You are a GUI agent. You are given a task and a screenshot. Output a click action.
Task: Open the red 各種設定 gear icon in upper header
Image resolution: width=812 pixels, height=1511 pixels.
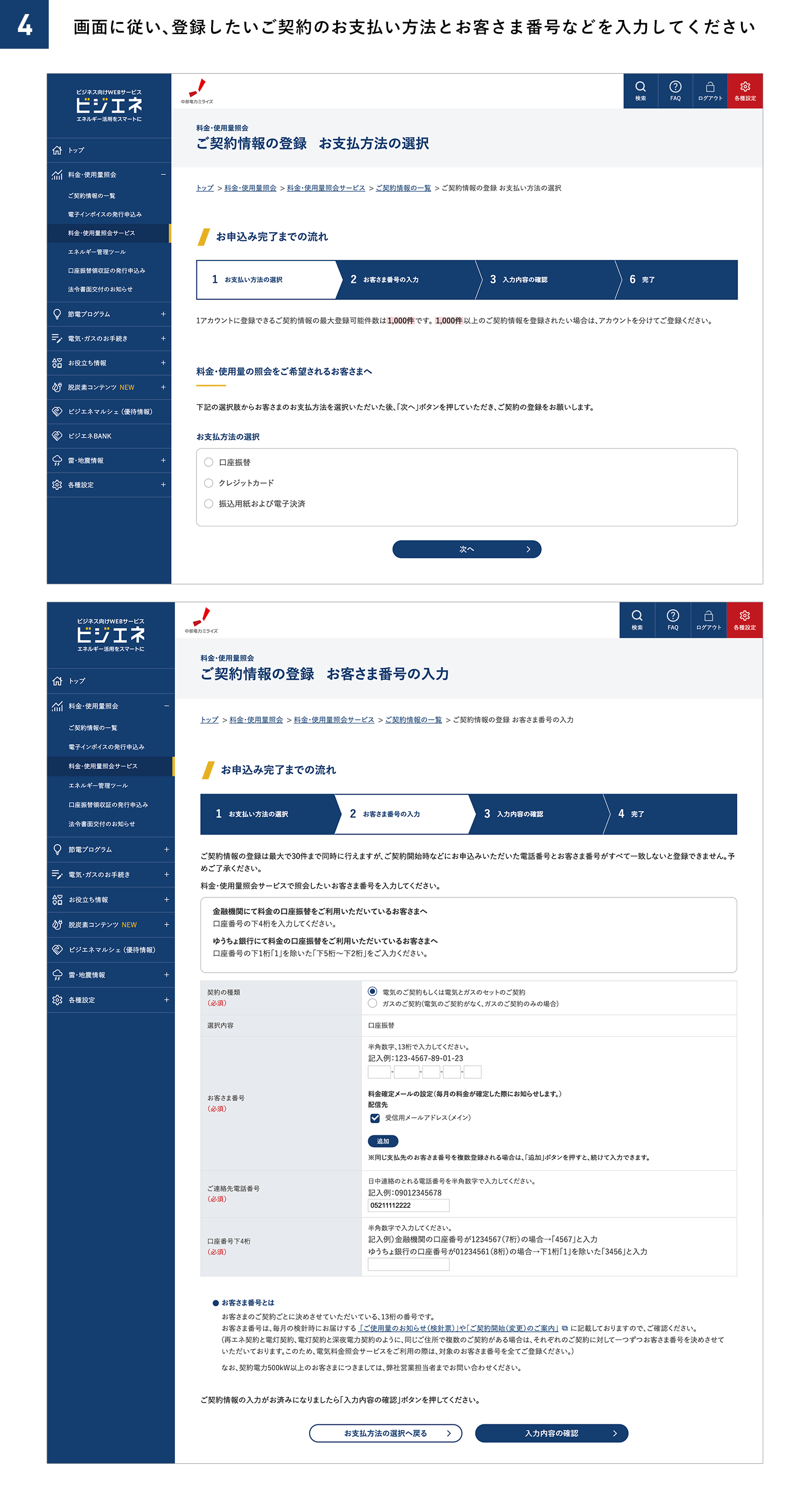click(744, 91)
